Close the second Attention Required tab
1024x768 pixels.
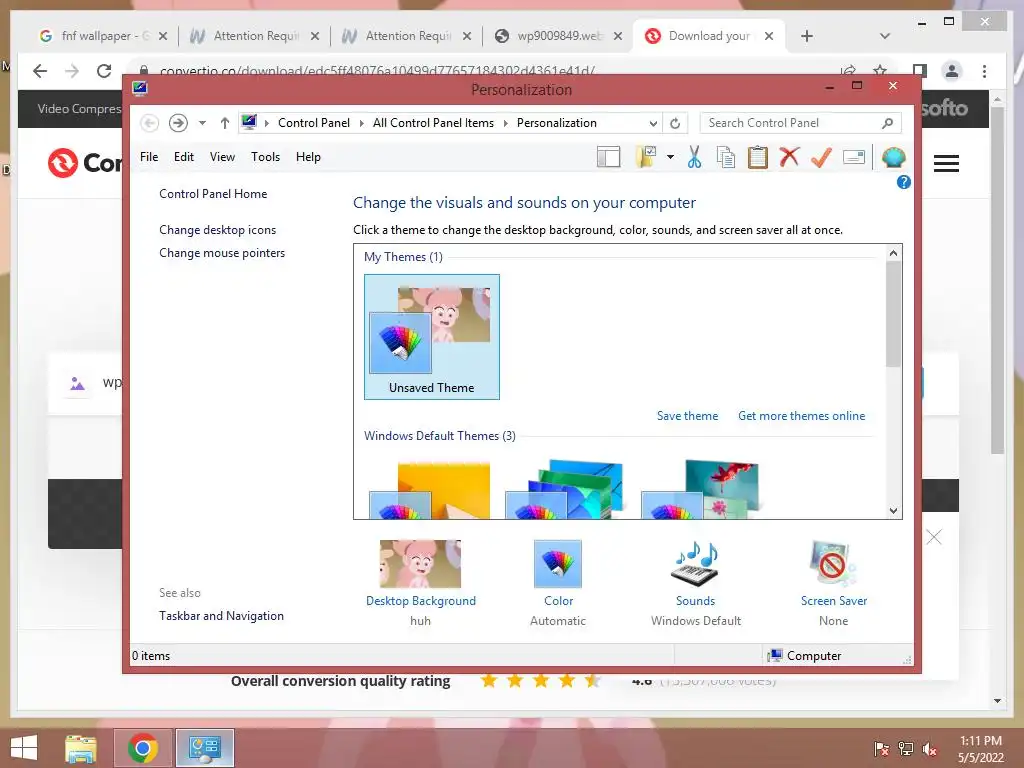coord(466,37)
